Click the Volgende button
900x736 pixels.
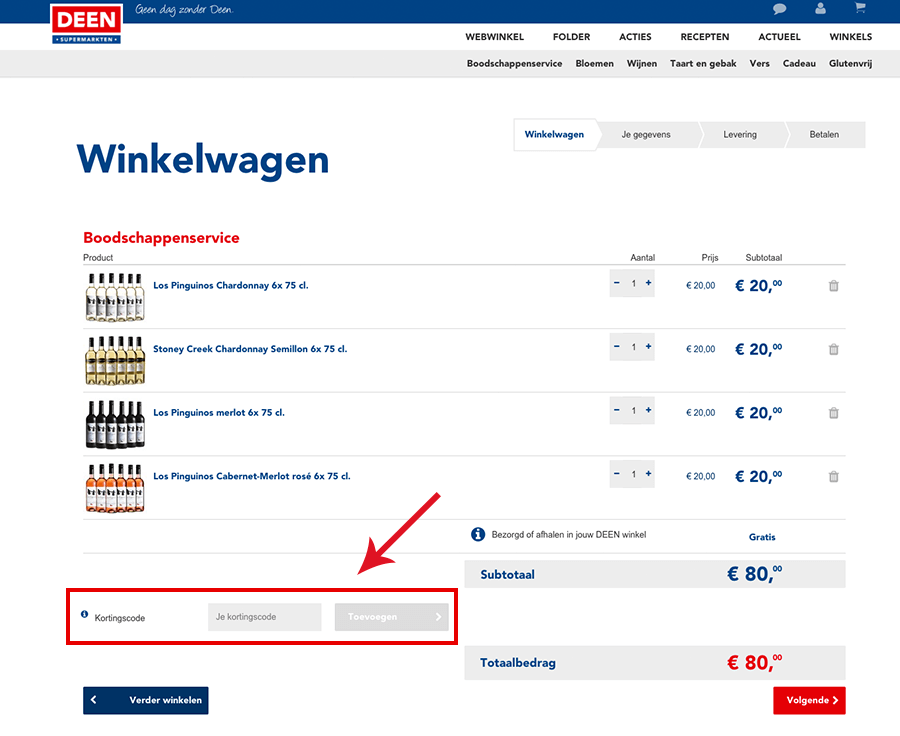809,700
